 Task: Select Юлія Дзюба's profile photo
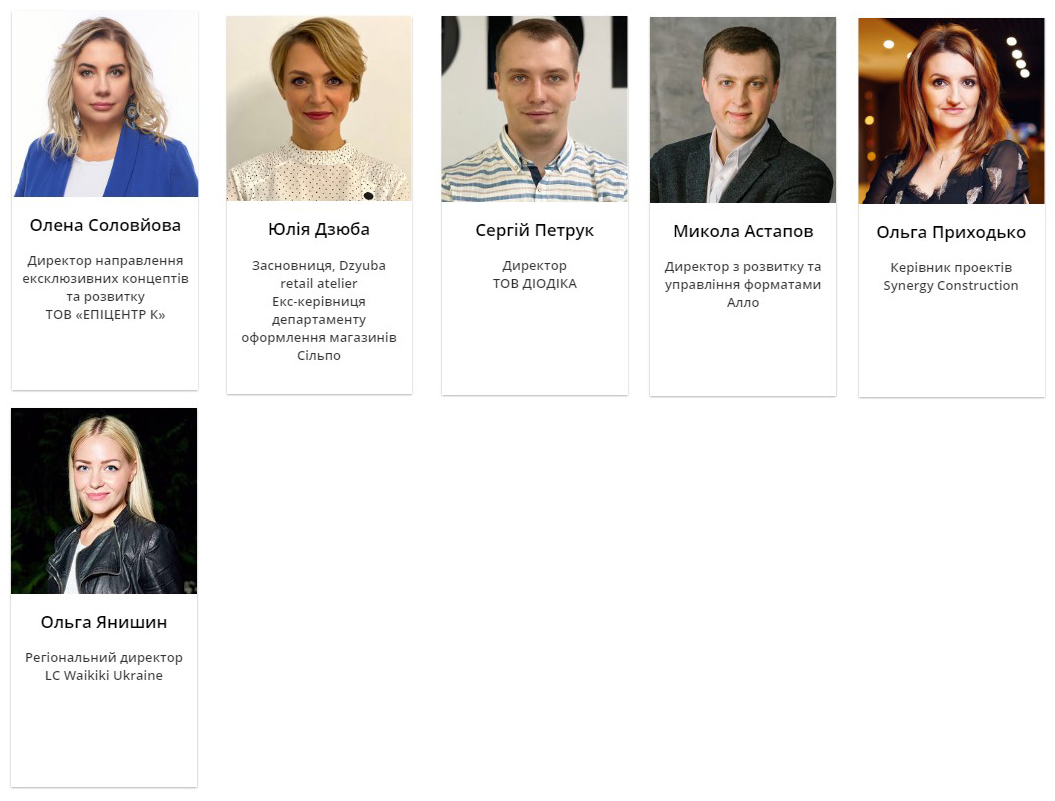[319, 108]
